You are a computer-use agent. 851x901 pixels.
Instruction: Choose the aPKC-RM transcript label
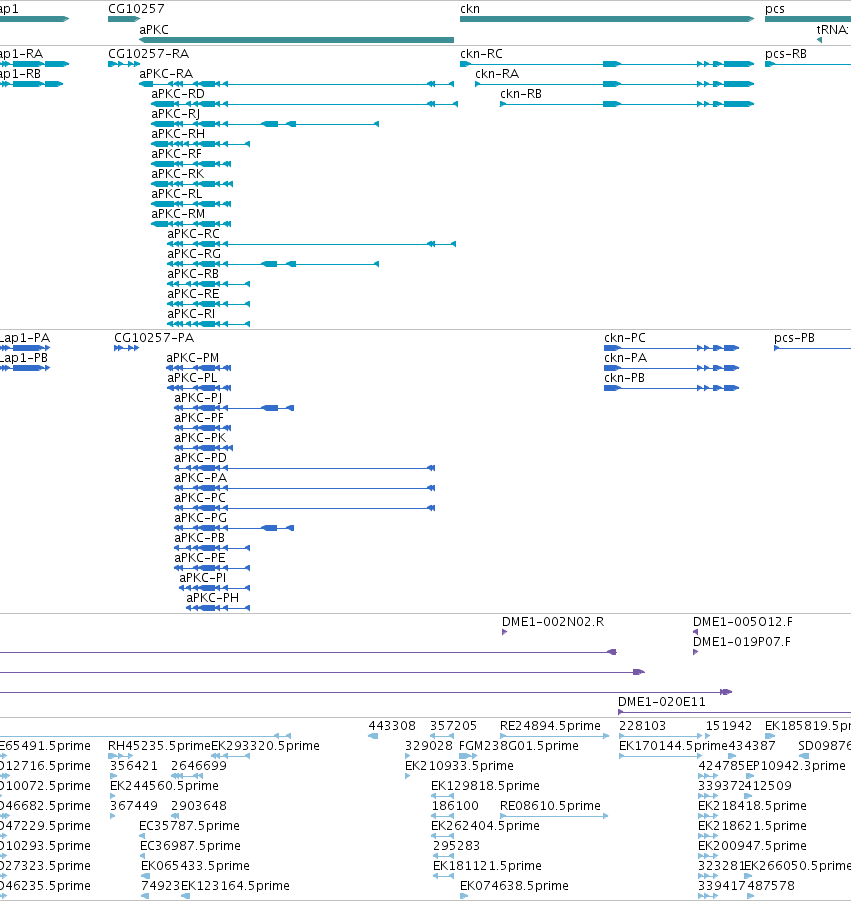[178, 214]
